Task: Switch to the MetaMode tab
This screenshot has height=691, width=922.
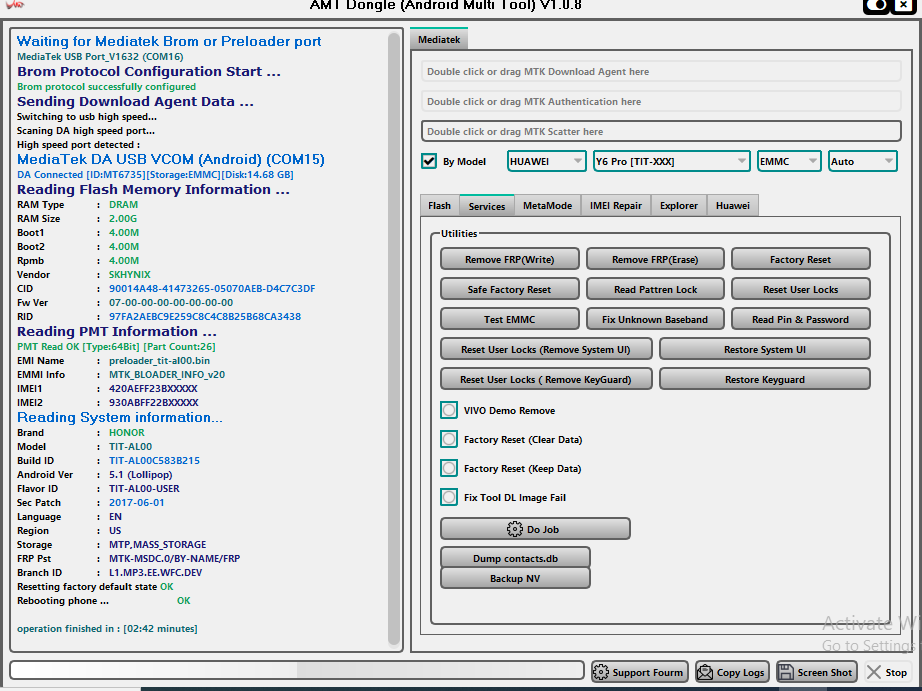Action: point(547,206)
